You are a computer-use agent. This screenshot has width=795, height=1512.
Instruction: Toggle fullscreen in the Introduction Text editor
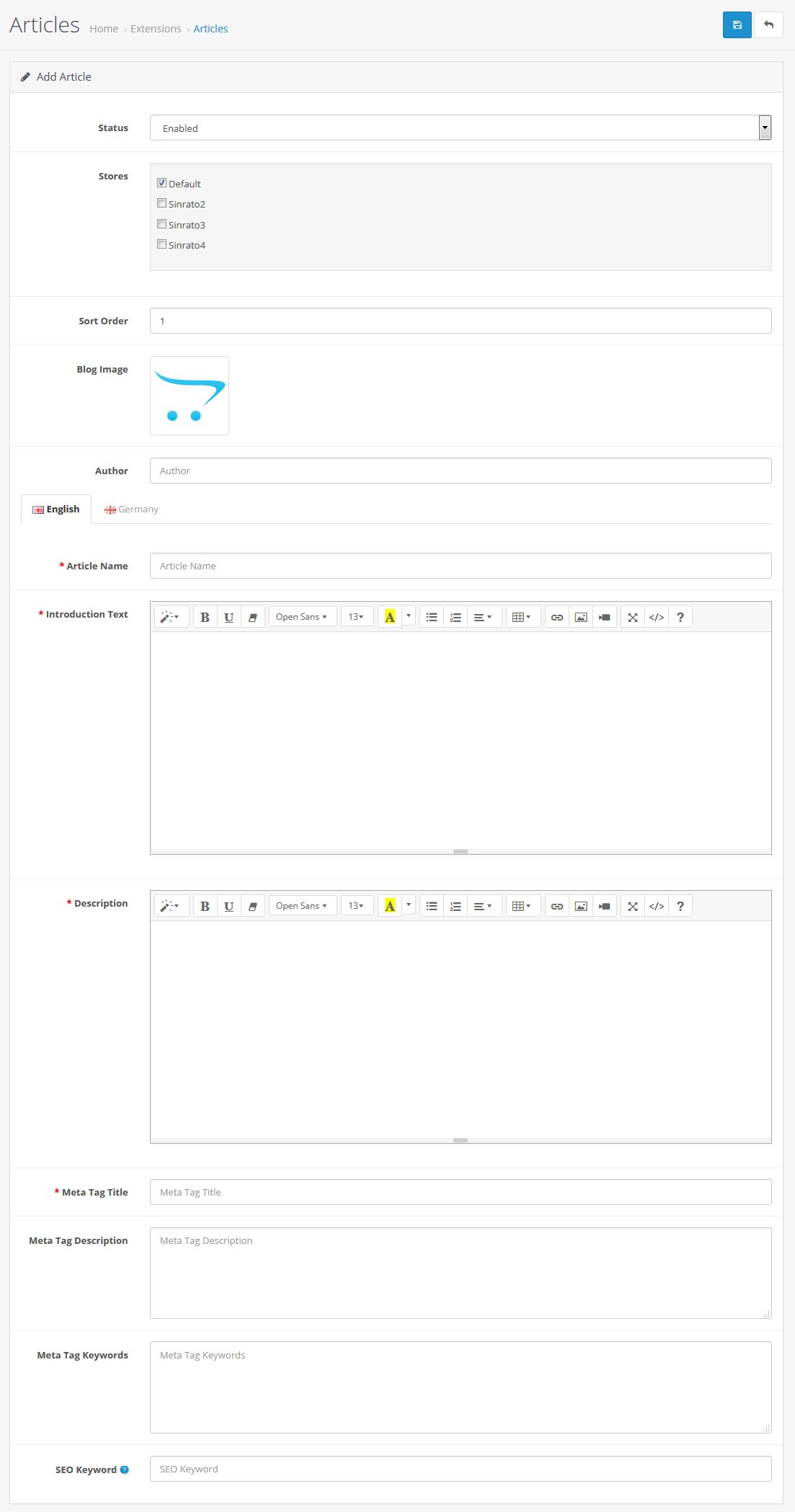coord(633,617)
